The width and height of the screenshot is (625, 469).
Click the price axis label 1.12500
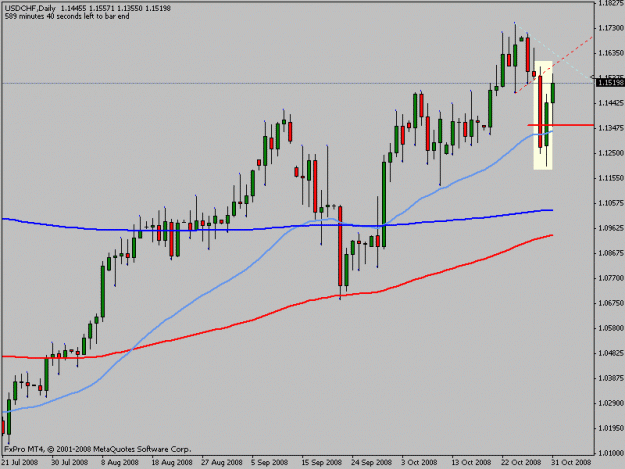pos(611,153)
